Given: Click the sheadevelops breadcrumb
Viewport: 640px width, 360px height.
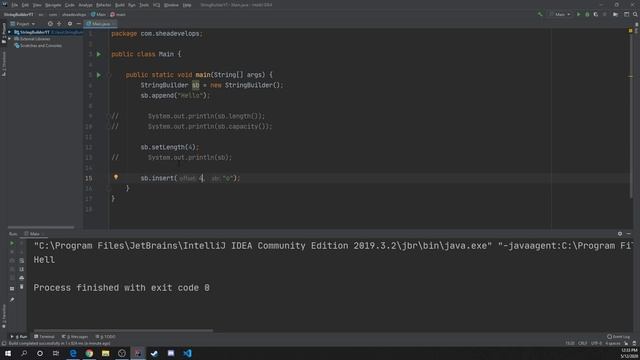Looking at the screenshot, I should 74,14.
